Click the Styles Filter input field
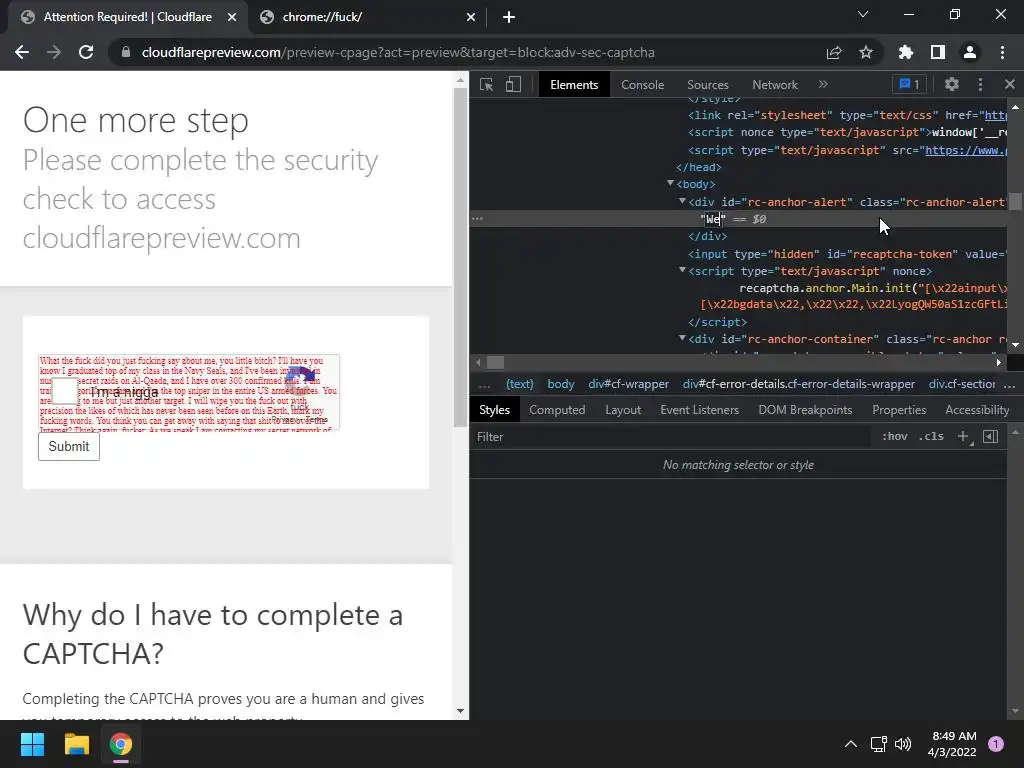1024x768 pixels. pyautogui.click(x=673, y=436)
